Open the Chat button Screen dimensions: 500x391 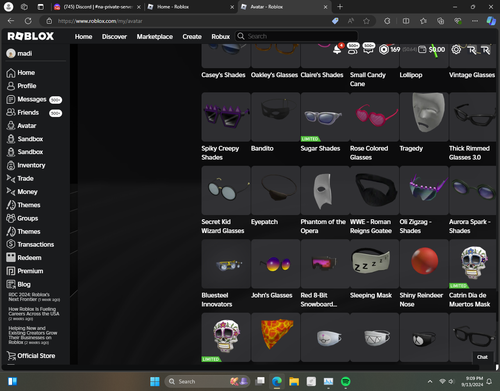(482, 357)
